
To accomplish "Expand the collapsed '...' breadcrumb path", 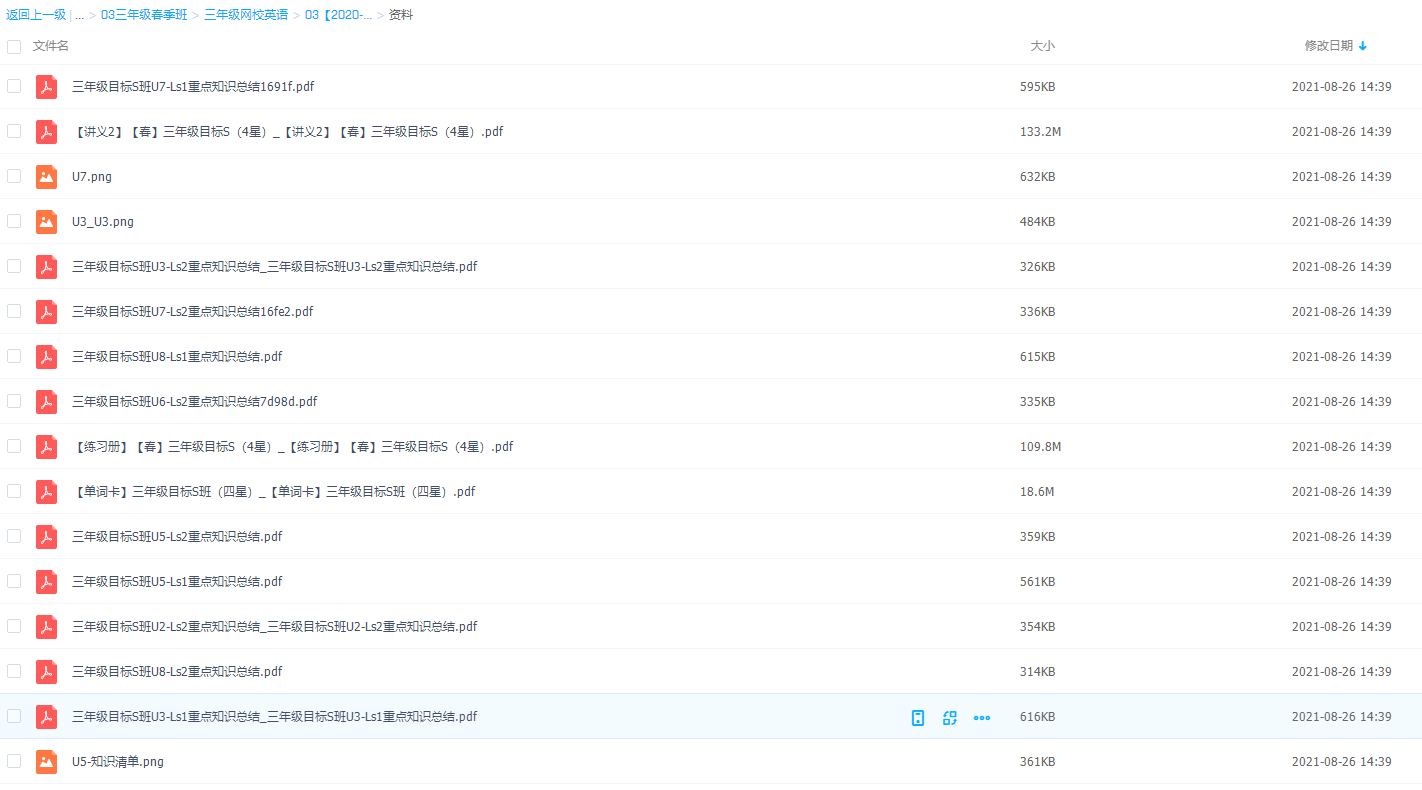I will pyautogui.click(x=79, y=15).
